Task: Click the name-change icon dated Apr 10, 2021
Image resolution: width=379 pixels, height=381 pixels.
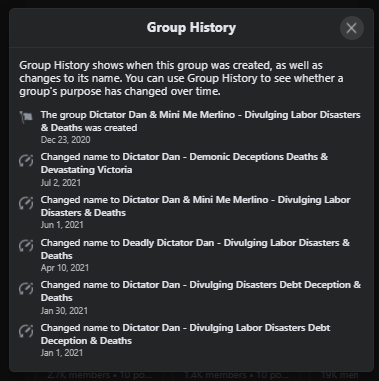Action: (26, 246)
